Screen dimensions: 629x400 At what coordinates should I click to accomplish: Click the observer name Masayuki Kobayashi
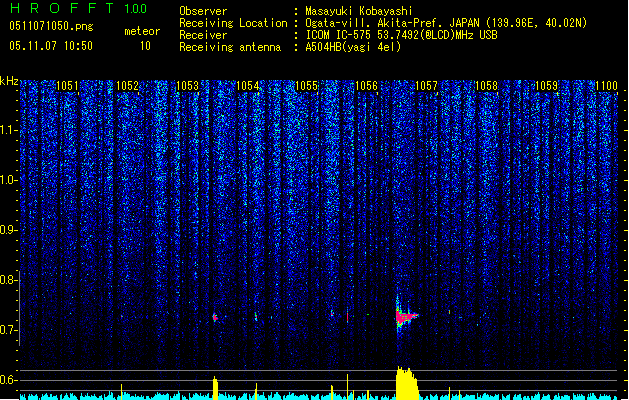359,11
